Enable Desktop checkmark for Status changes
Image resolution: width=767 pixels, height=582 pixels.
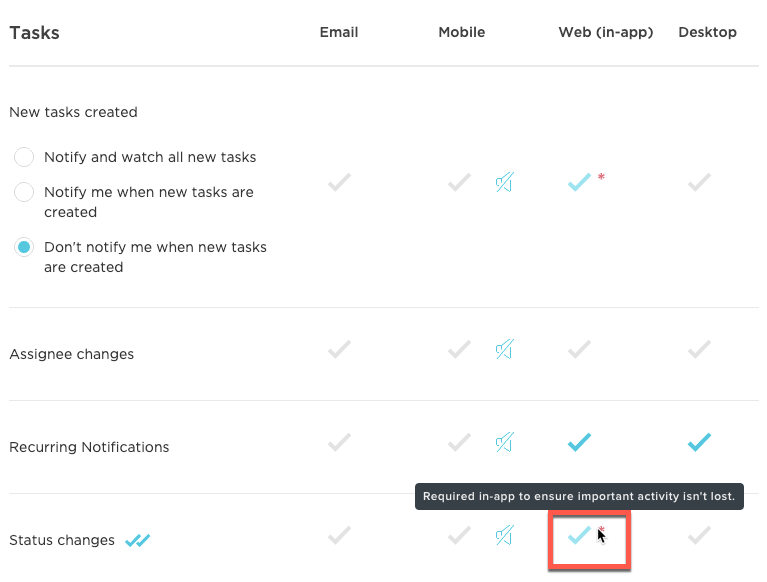699,535
